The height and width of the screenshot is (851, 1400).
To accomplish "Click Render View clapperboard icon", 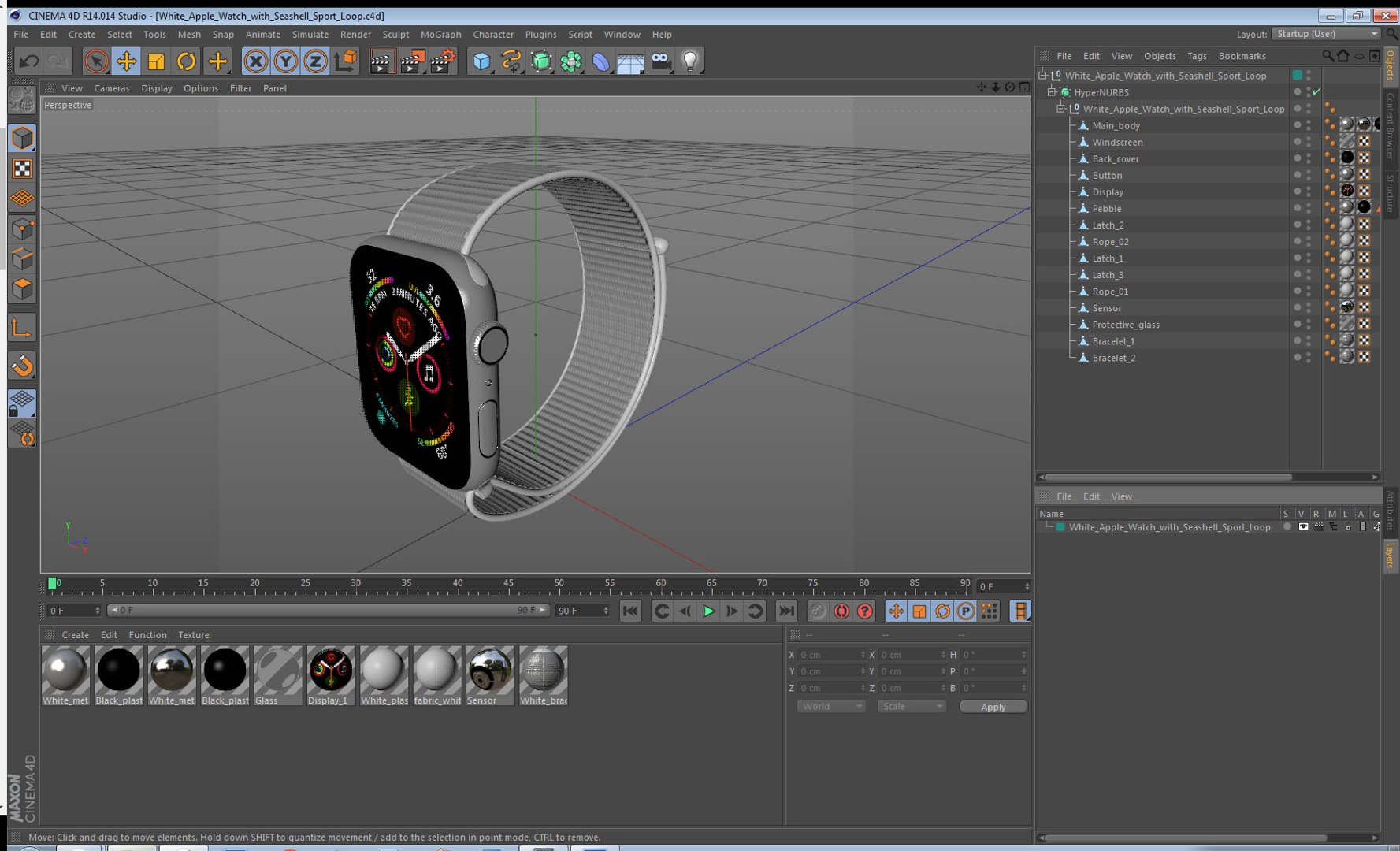I will tap(381, 61).
